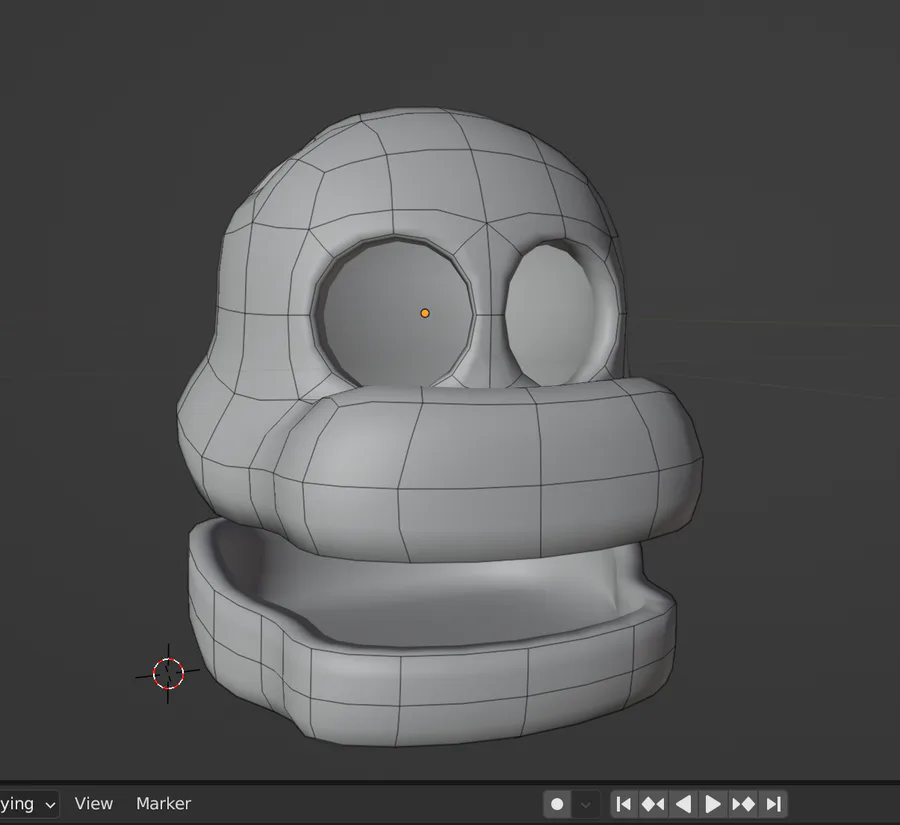Open the Keying dropdown in the timeline
The height and width of the screenshot is (825, 900).
pyautogui.click(x=28, y=804)
